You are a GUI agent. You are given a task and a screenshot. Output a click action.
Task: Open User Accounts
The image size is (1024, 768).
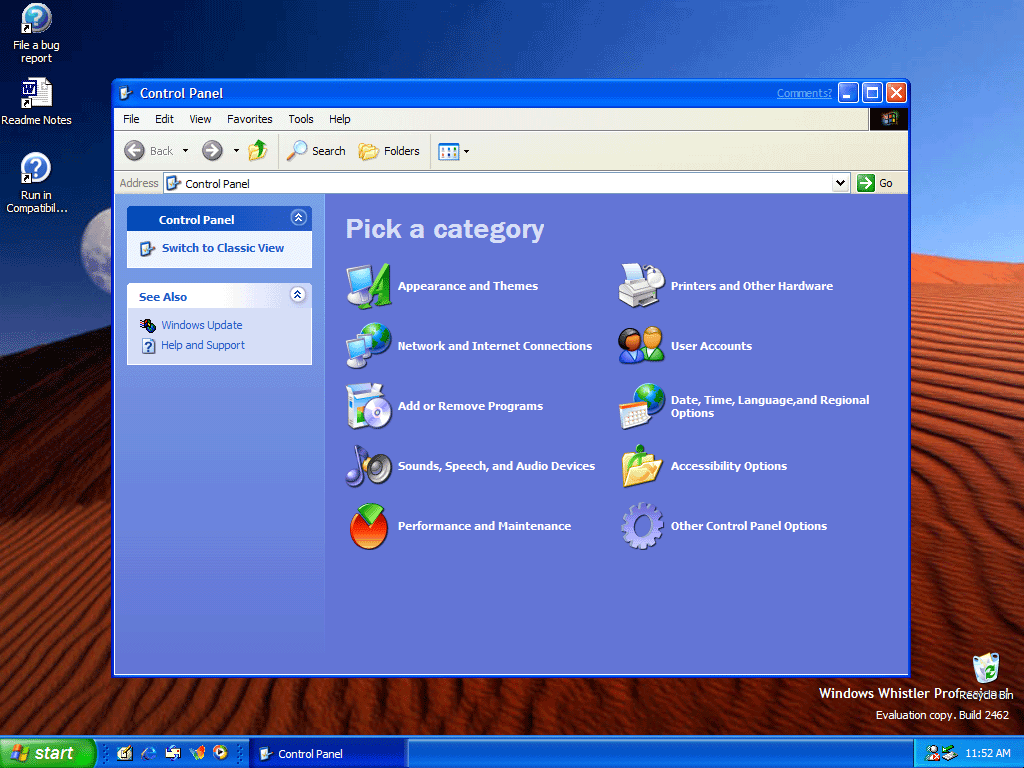click(x=710, y=345)
